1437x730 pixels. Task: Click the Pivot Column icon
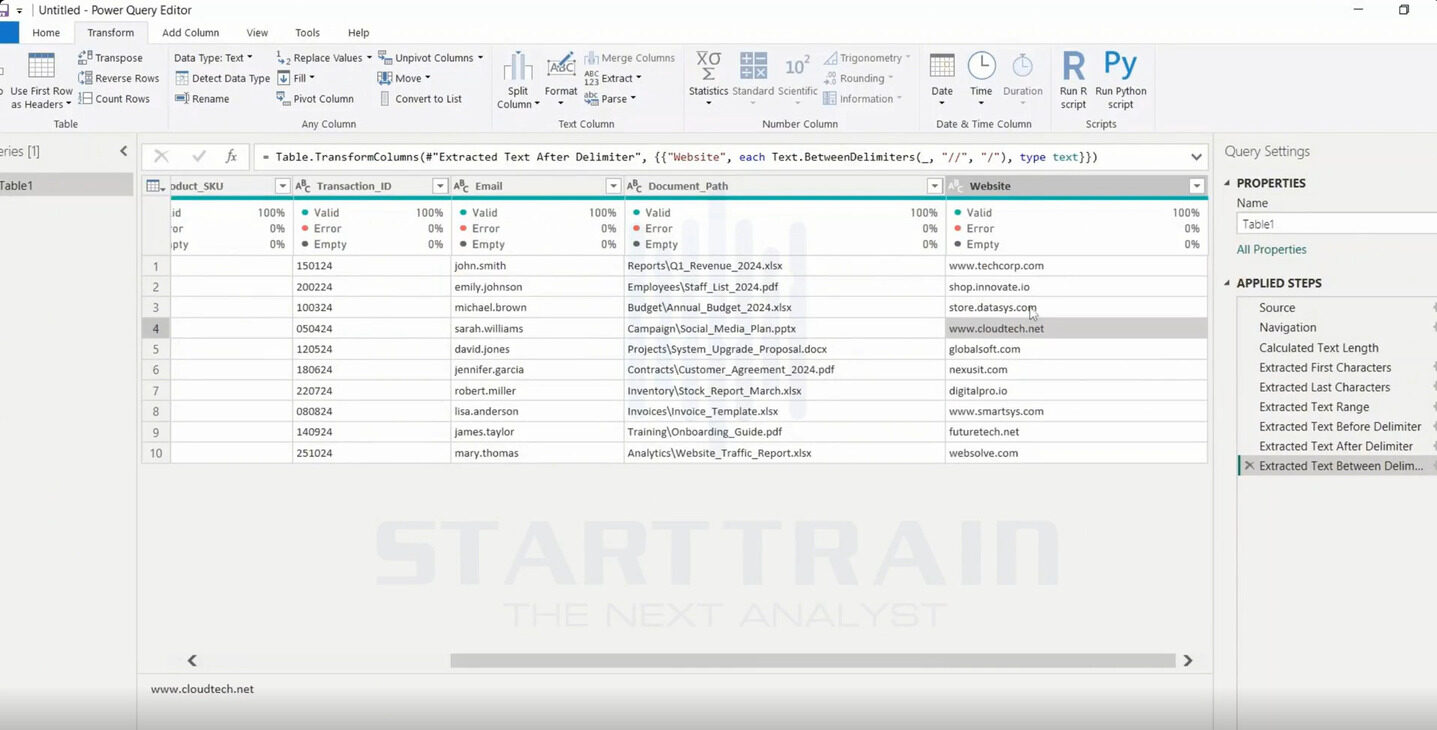(283, 99)
